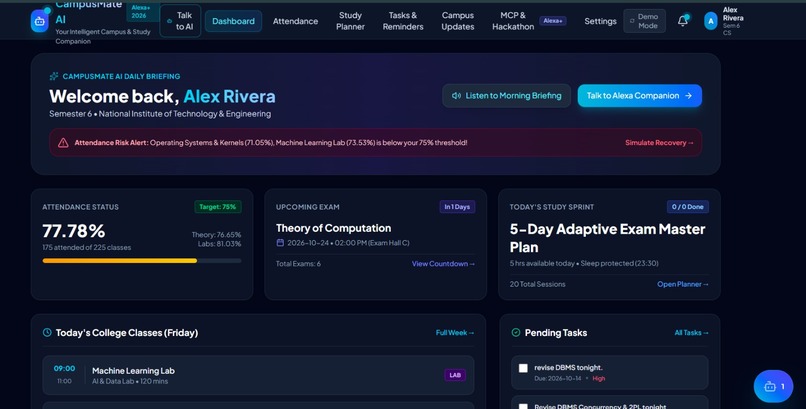The width and height of the screenshot is (806, 409).
Task: Click the 'Total Exams: 6' text
Action: coord(298,264)
